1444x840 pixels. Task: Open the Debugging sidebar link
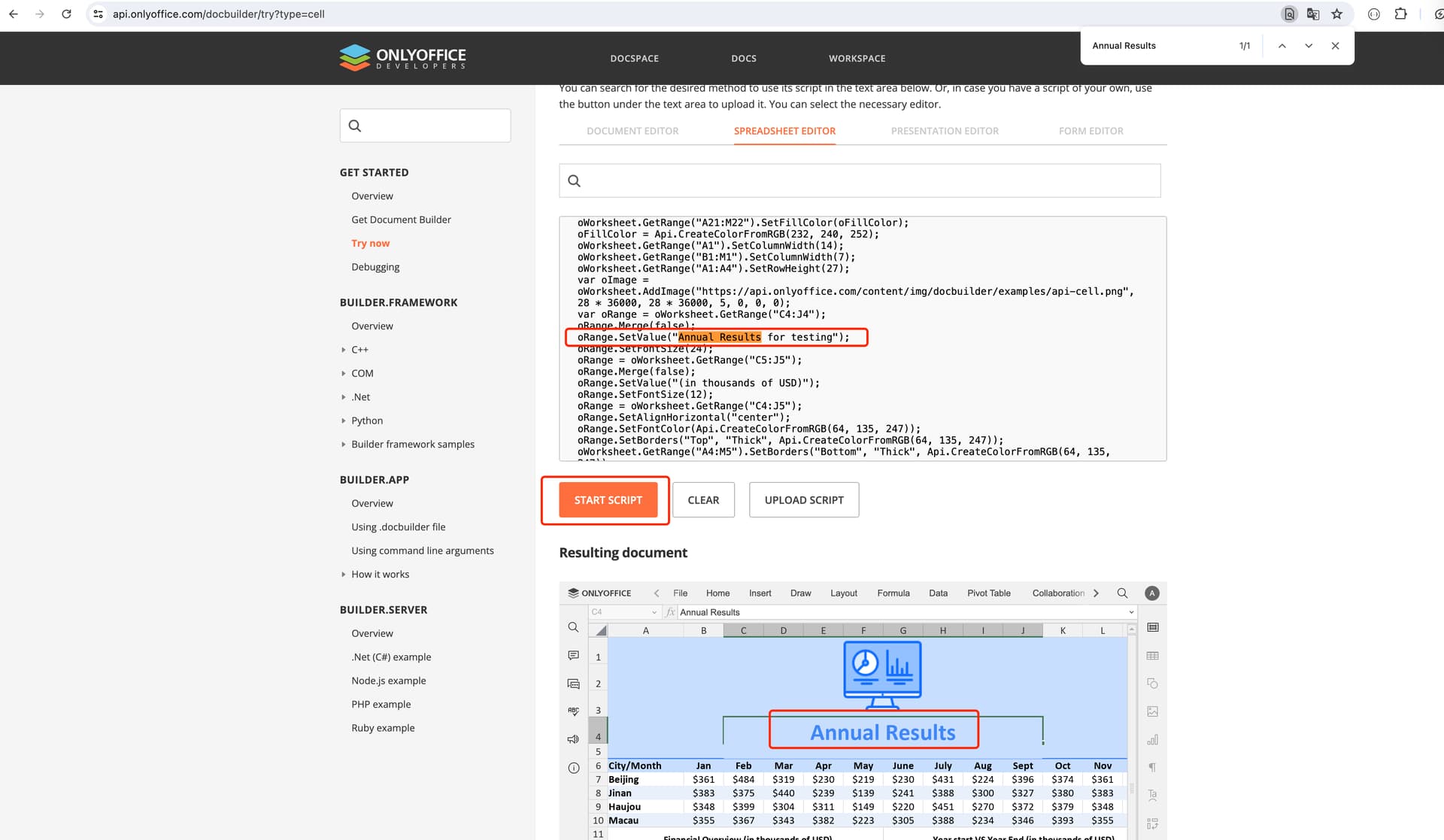pos(375,267)
